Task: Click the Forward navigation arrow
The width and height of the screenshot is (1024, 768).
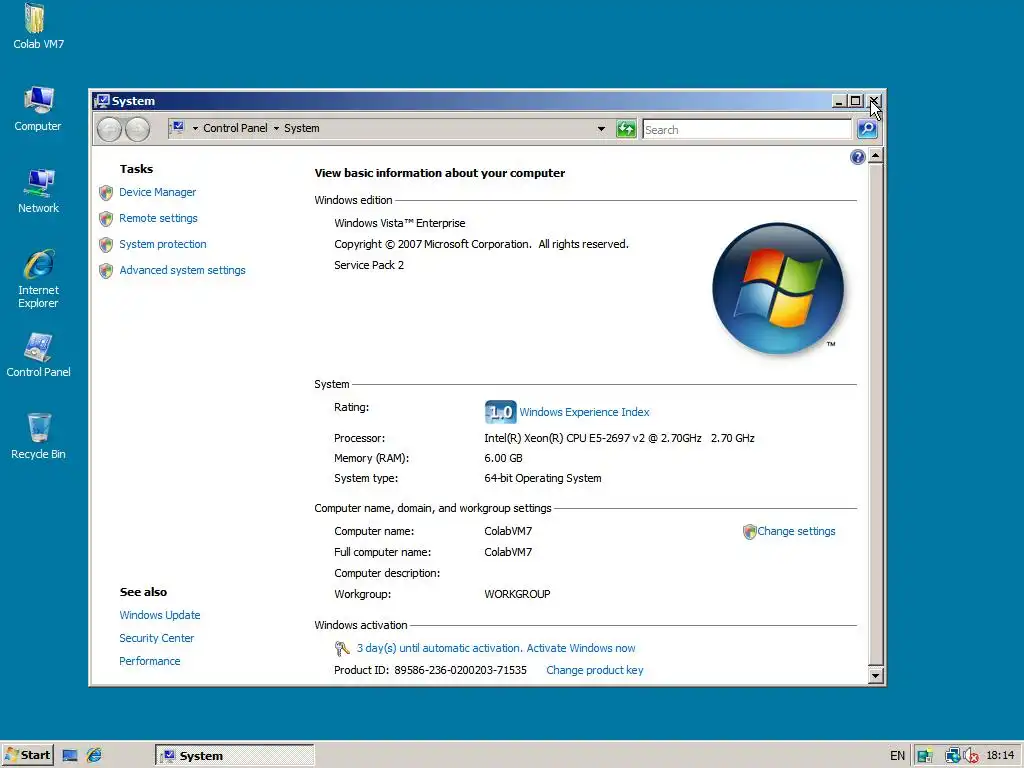Action: point(137,129)
